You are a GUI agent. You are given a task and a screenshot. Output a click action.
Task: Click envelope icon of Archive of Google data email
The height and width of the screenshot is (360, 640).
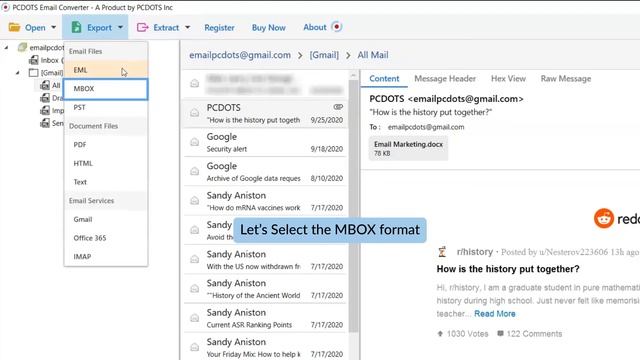coord(195,171)
